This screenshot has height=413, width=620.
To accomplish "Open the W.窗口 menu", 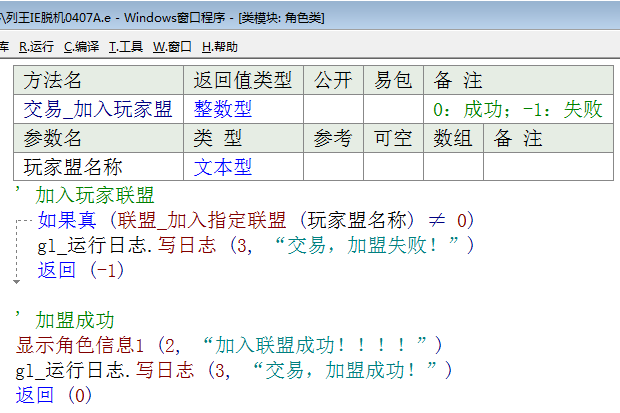I will tap(172, 46).
